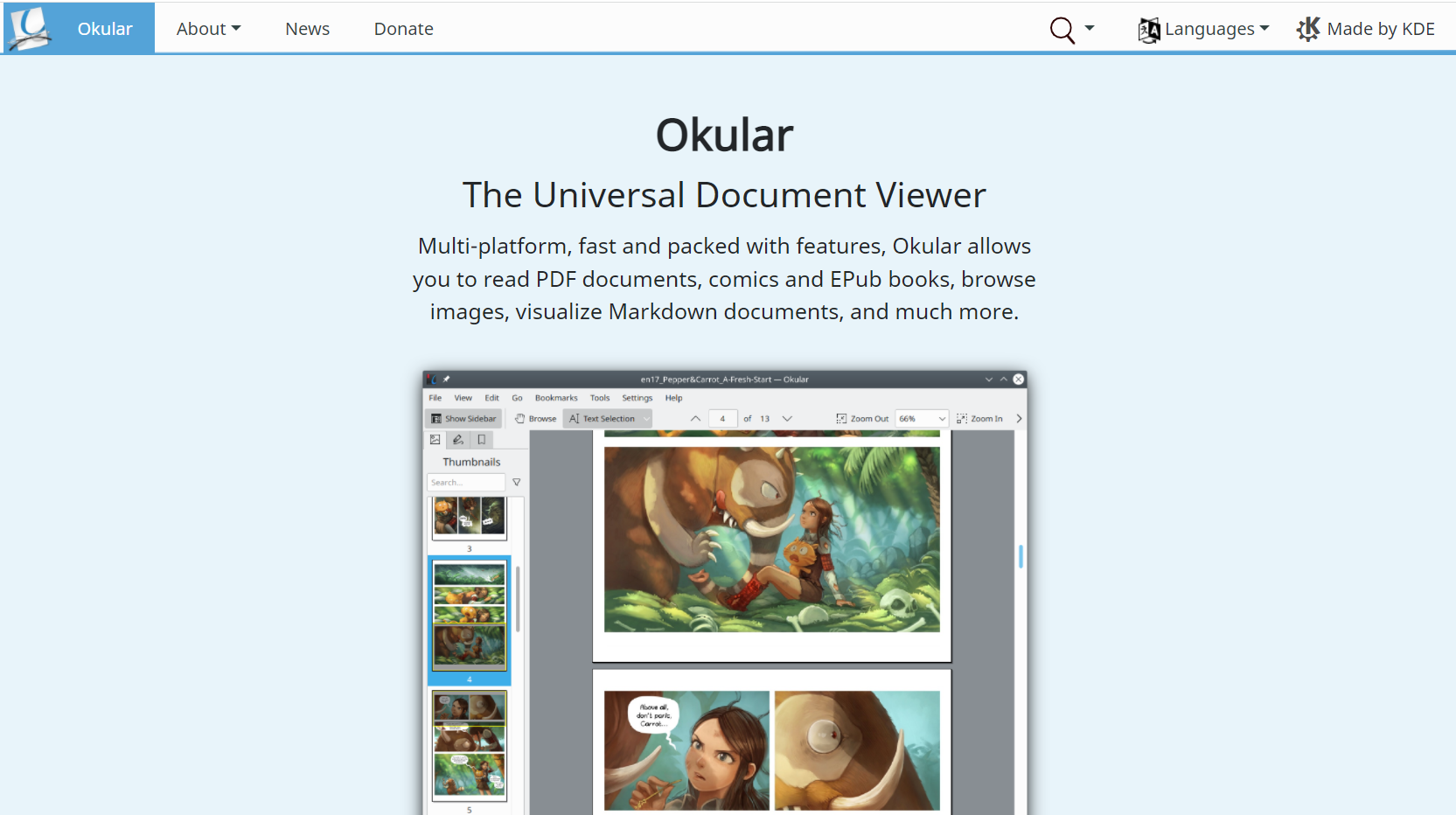Click the next page down chevron

click(787, 419)
